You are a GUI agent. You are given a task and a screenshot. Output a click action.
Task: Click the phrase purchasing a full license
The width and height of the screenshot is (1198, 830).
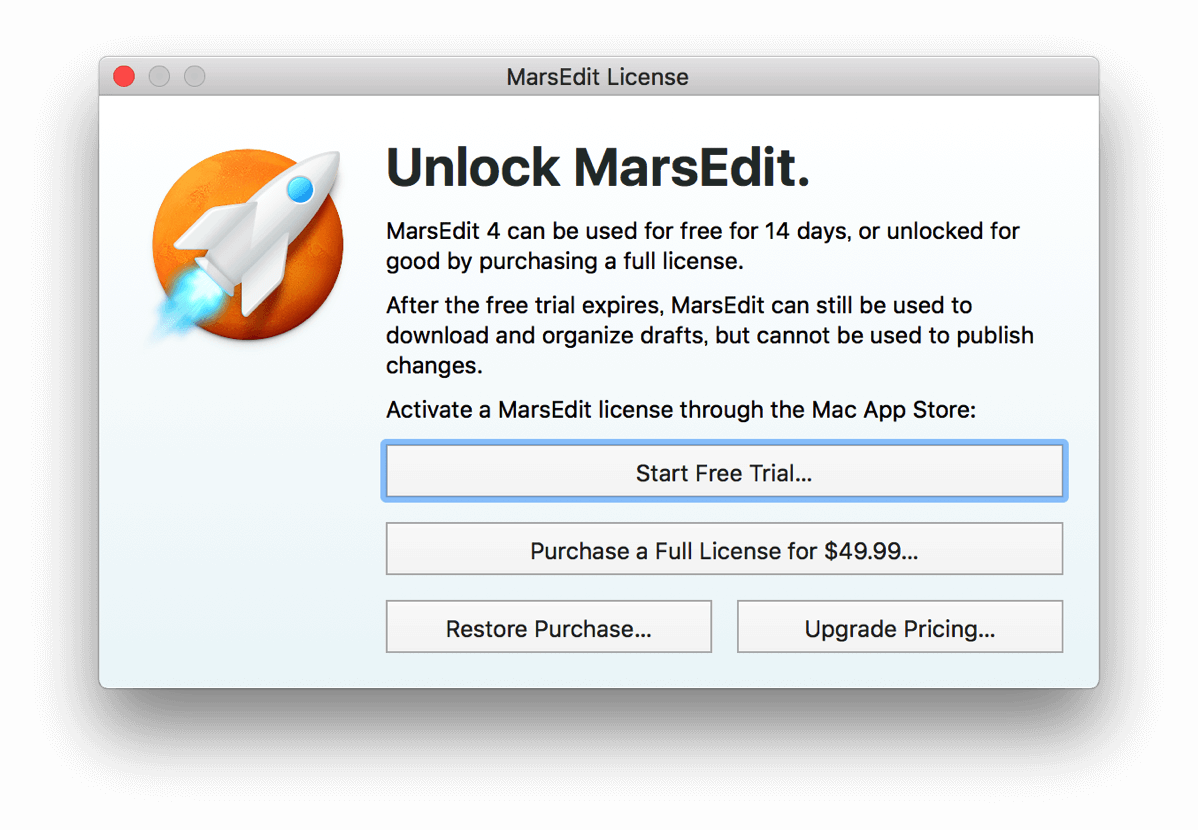tap(610, 261)
